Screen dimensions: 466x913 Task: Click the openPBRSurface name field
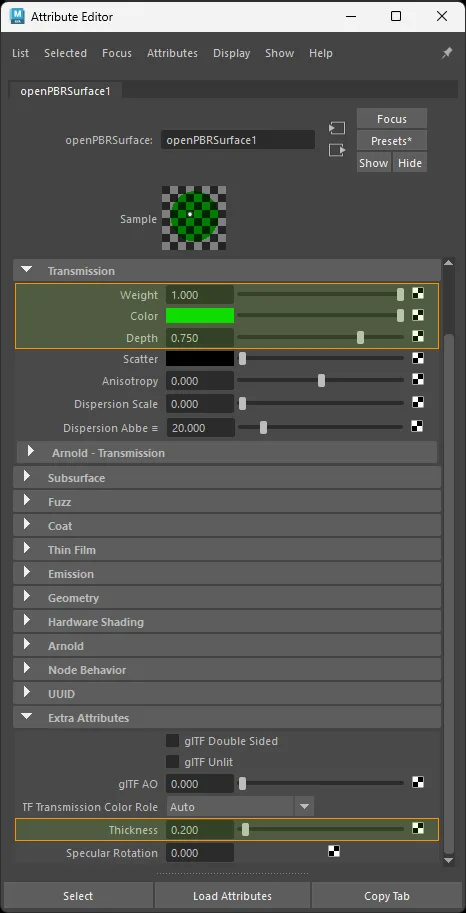(x=238, y=140)
